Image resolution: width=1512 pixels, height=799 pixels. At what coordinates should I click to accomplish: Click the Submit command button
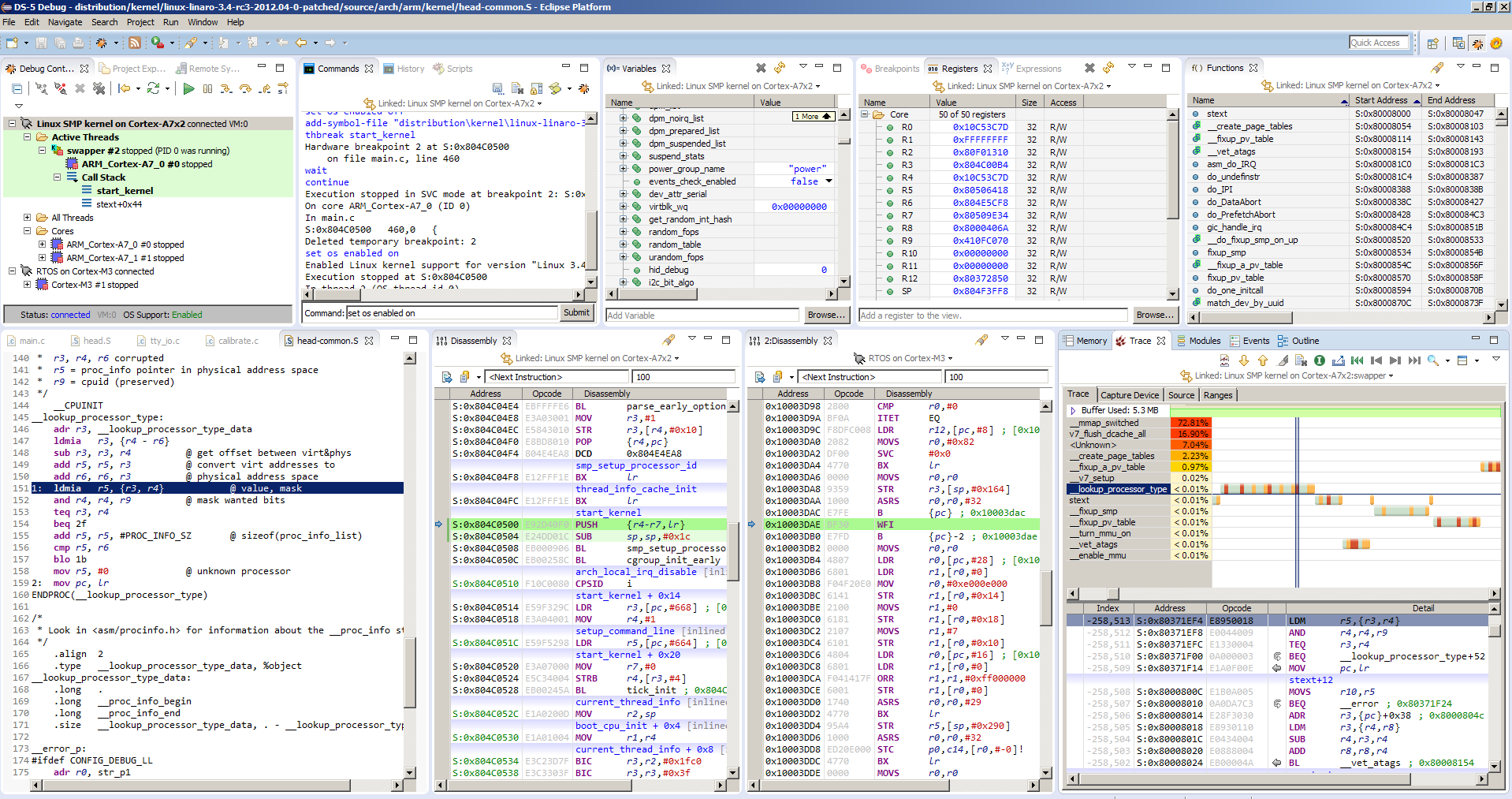(576, 313)
